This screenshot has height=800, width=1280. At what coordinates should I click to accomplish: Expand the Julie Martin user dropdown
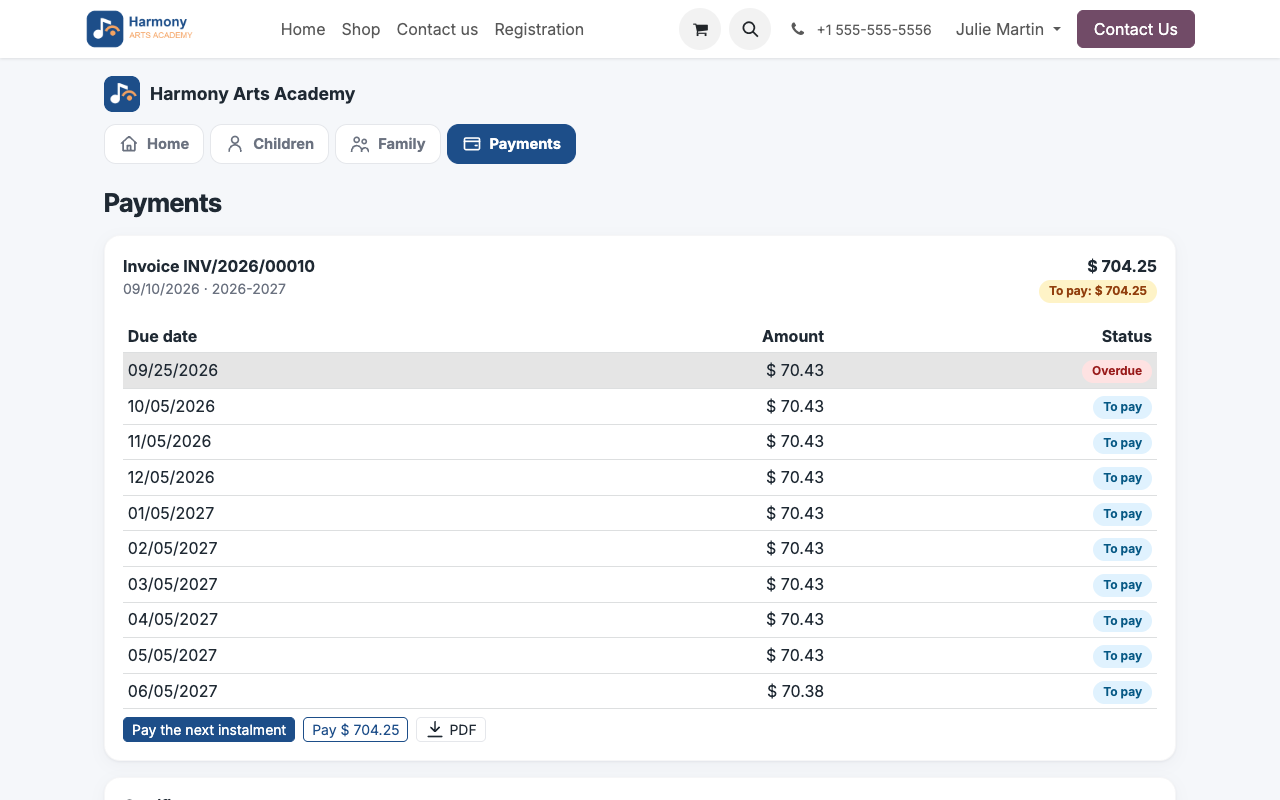(1008, 29)
